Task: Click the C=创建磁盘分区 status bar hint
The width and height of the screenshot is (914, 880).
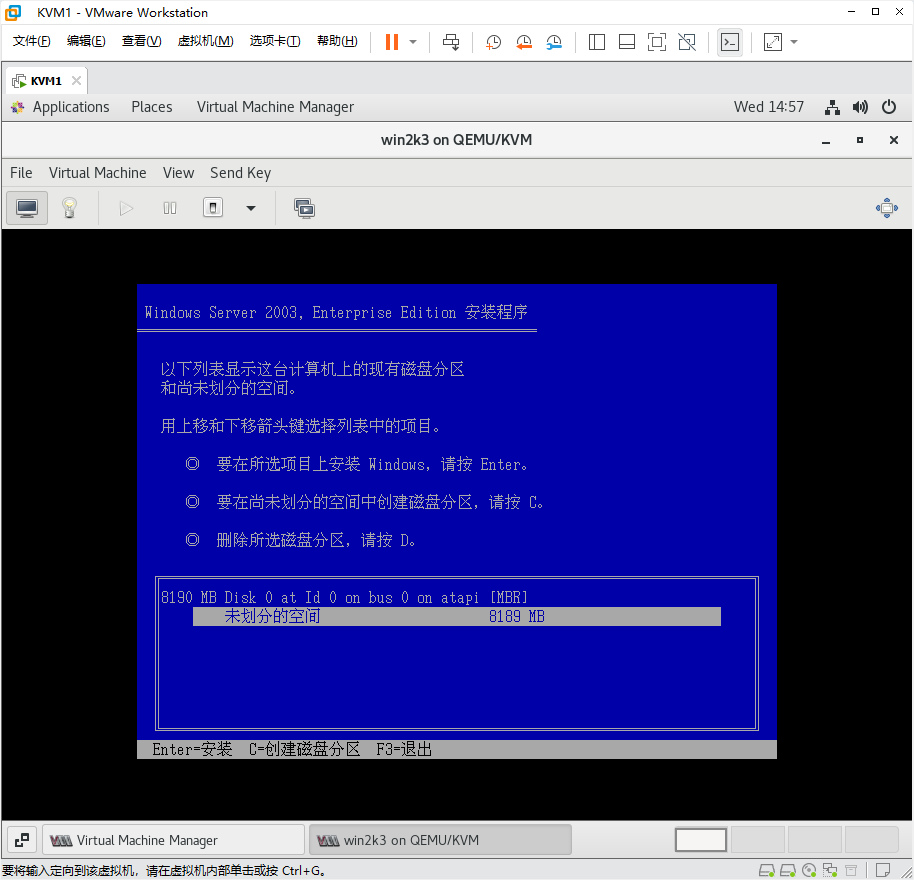Action: pyautogui.click(x=304, y=749)
